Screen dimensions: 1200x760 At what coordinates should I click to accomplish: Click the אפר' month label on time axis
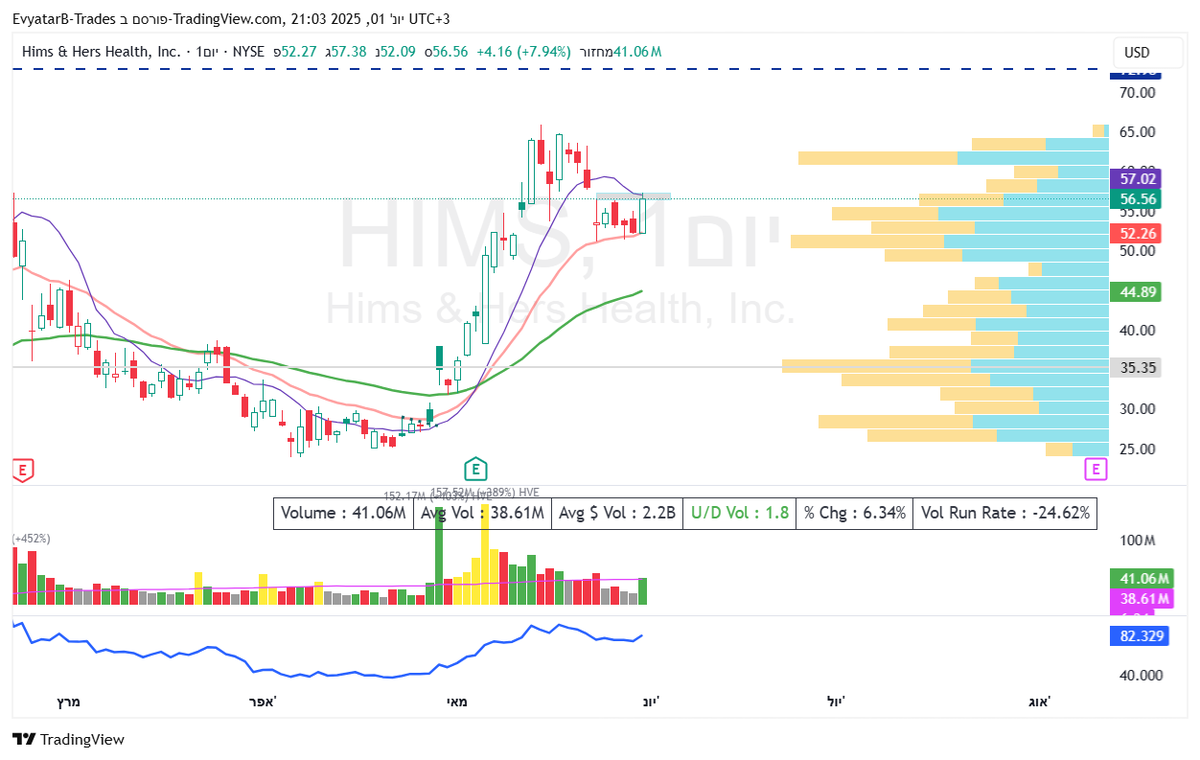262,702
